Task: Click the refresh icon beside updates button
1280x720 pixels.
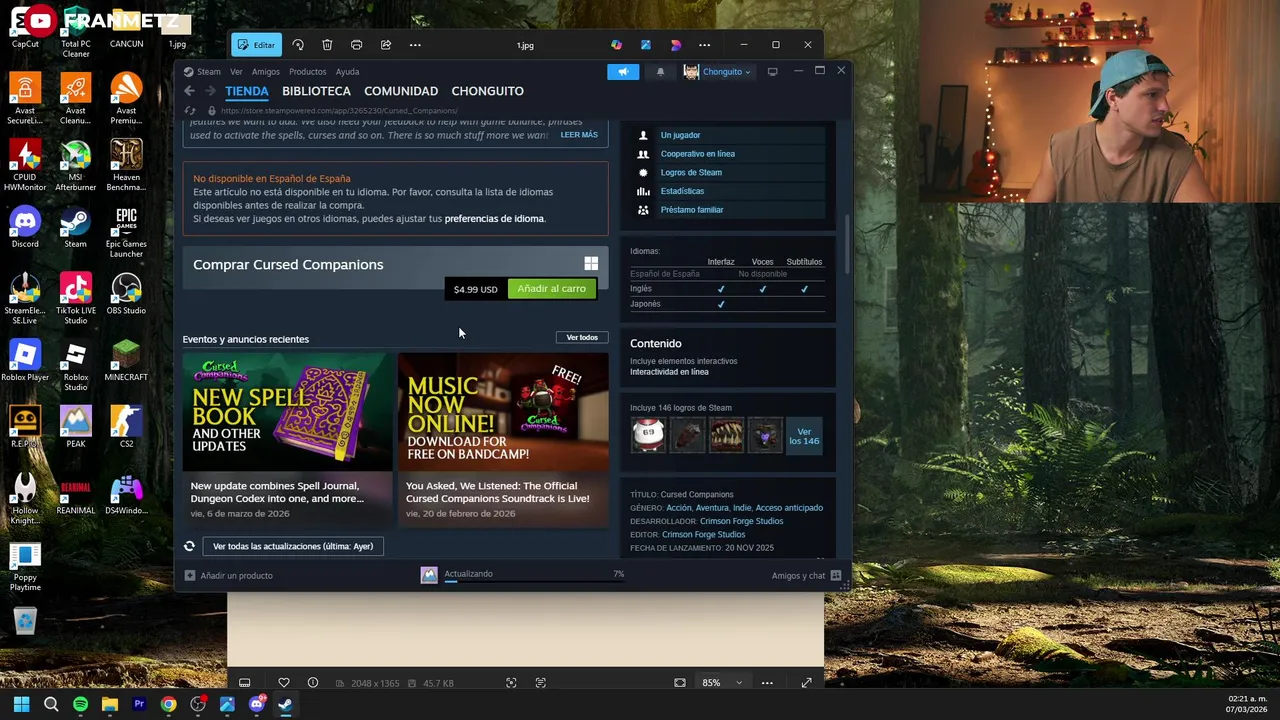Action: 189,546
